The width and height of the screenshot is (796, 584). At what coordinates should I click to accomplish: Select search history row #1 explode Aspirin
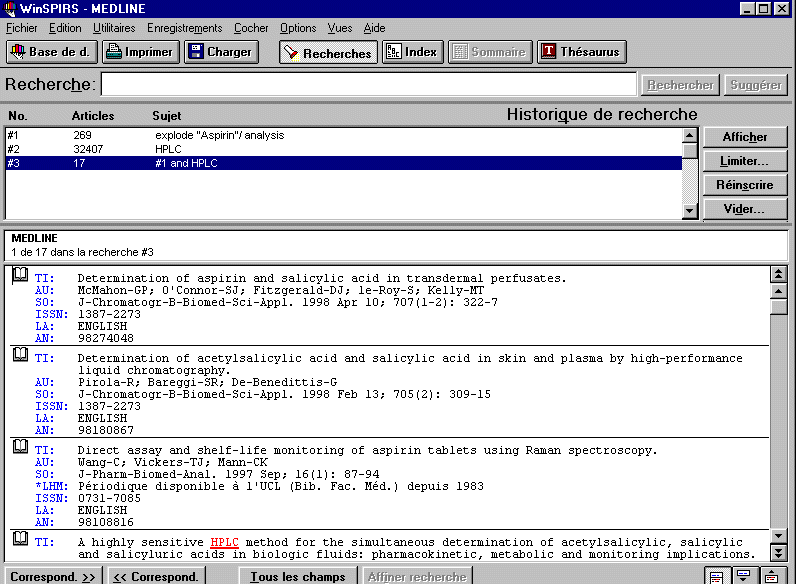coord(344,135)
